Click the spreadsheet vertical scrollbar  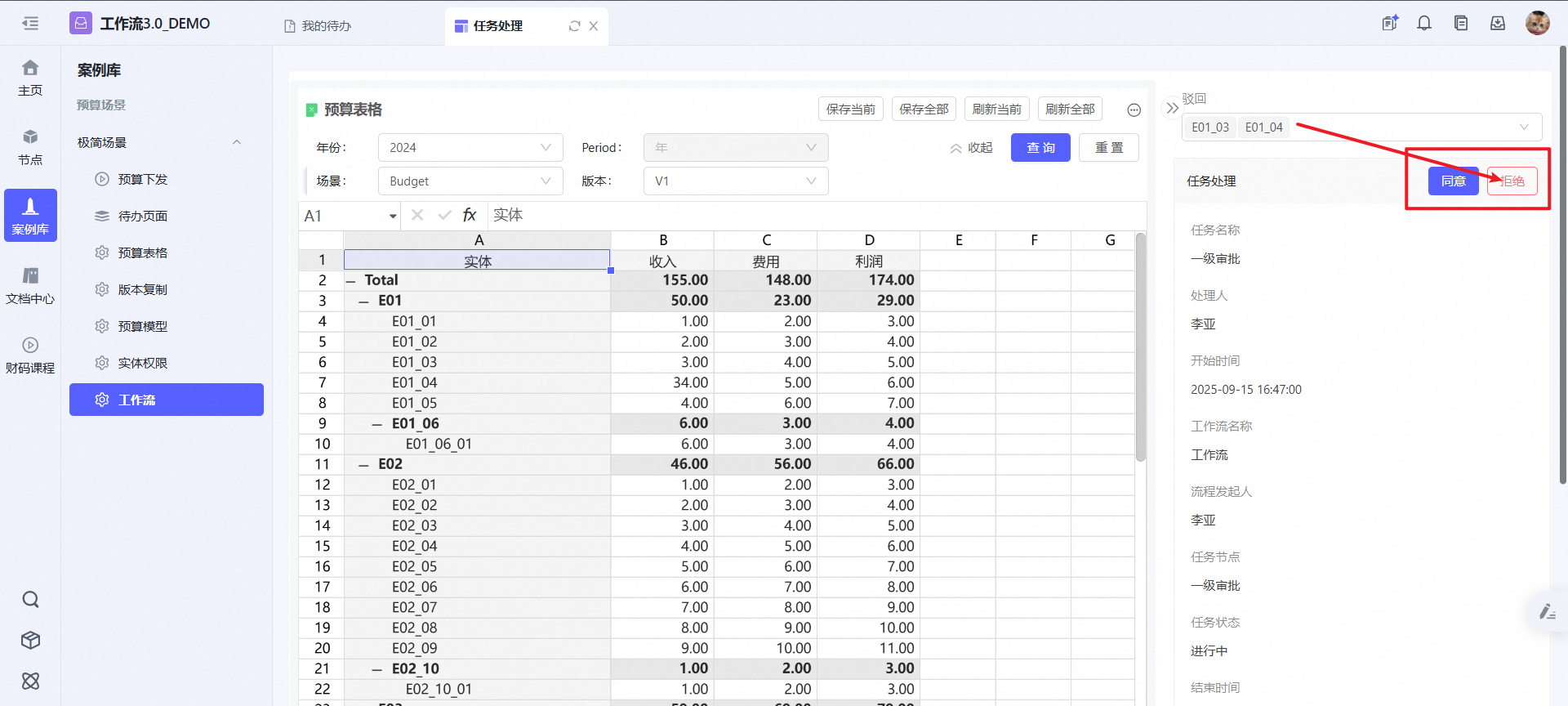(1140, 347)
